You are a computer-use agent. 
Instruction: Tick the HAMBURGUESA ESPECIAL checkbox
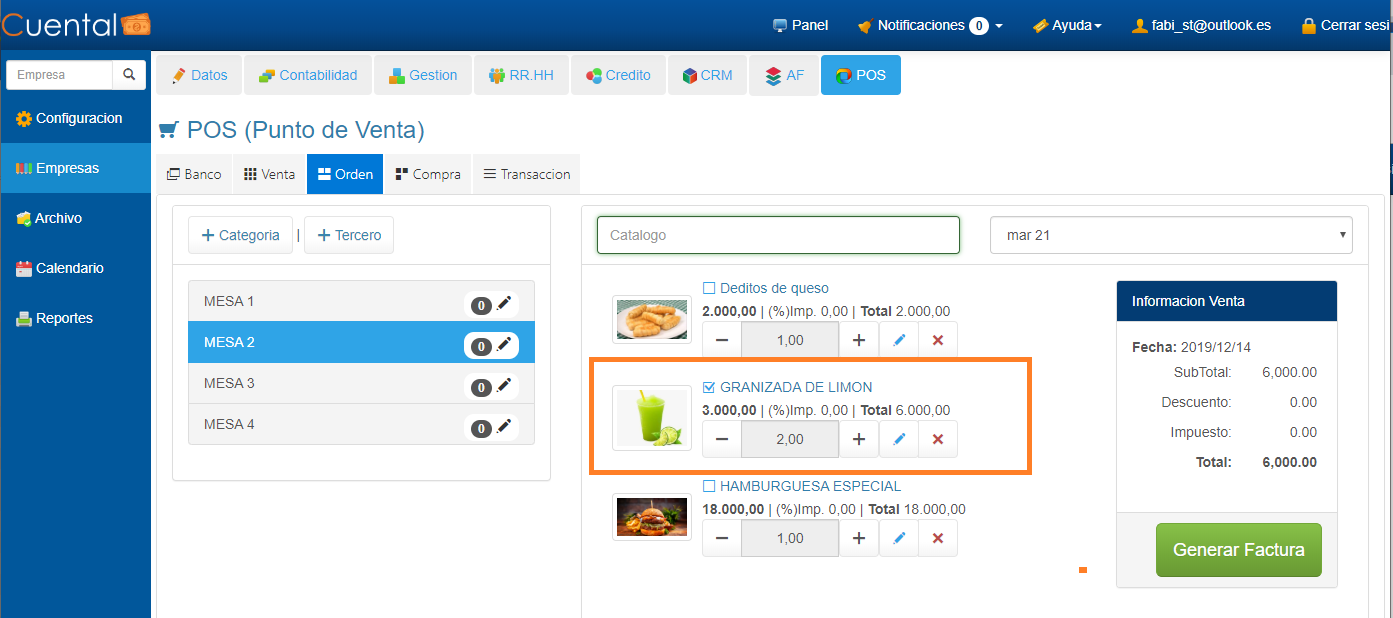tap(709, 486)
